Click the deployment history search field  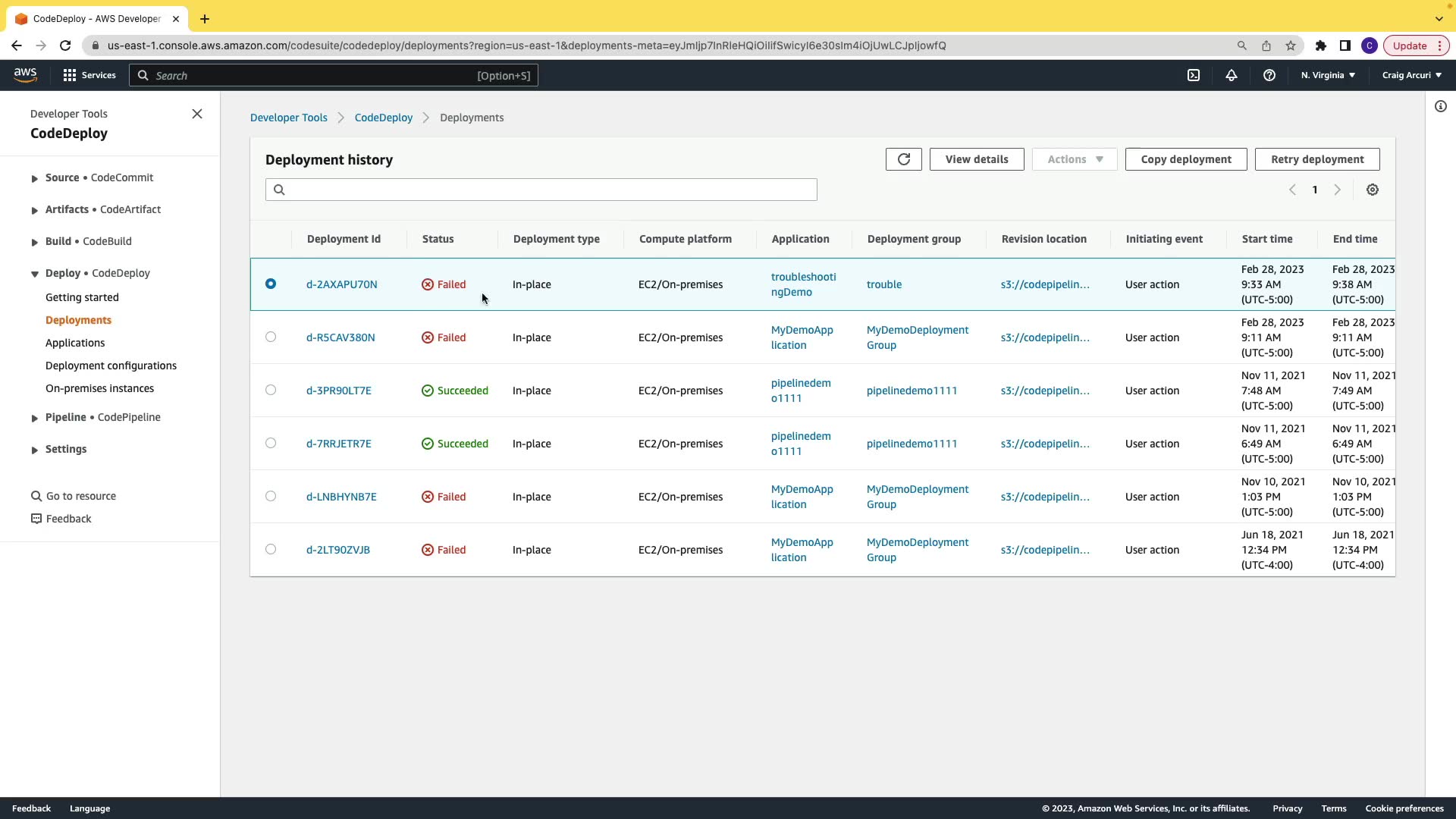coord(541,190)
